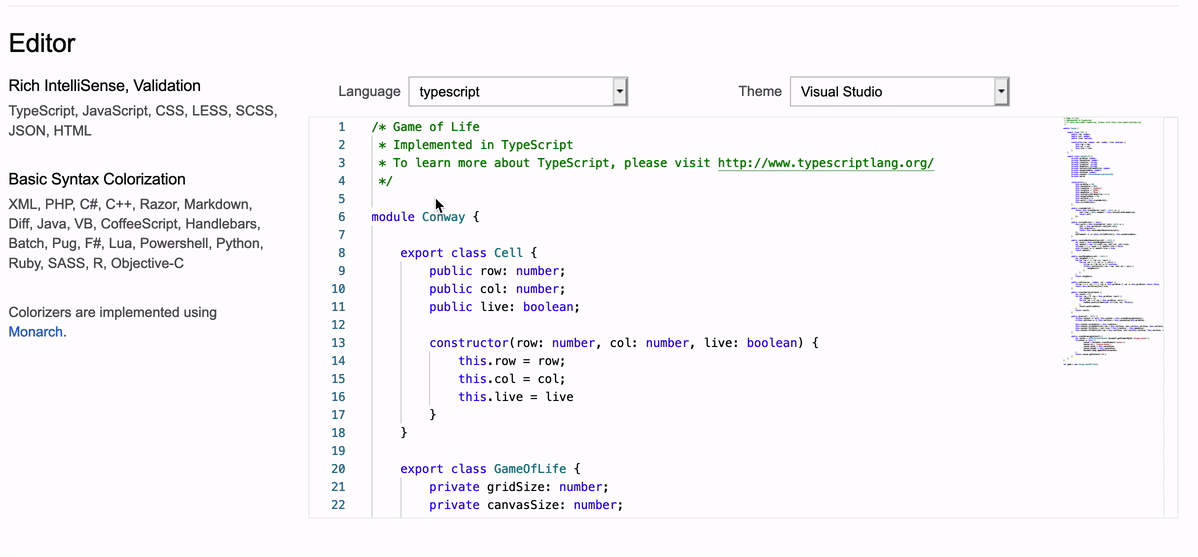1198x557 pixels.
Task: Click 'Basic Syntax Colorization' heading
Action: [97, 180]
